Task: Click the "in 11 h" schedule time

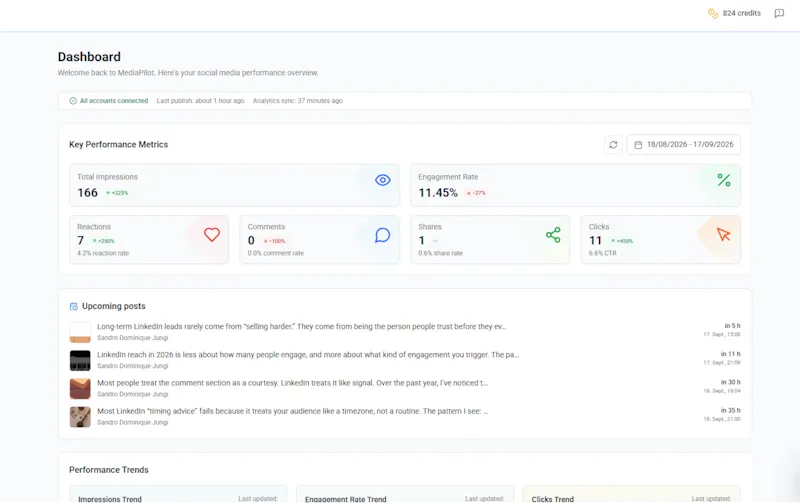Action: (731, 354)
